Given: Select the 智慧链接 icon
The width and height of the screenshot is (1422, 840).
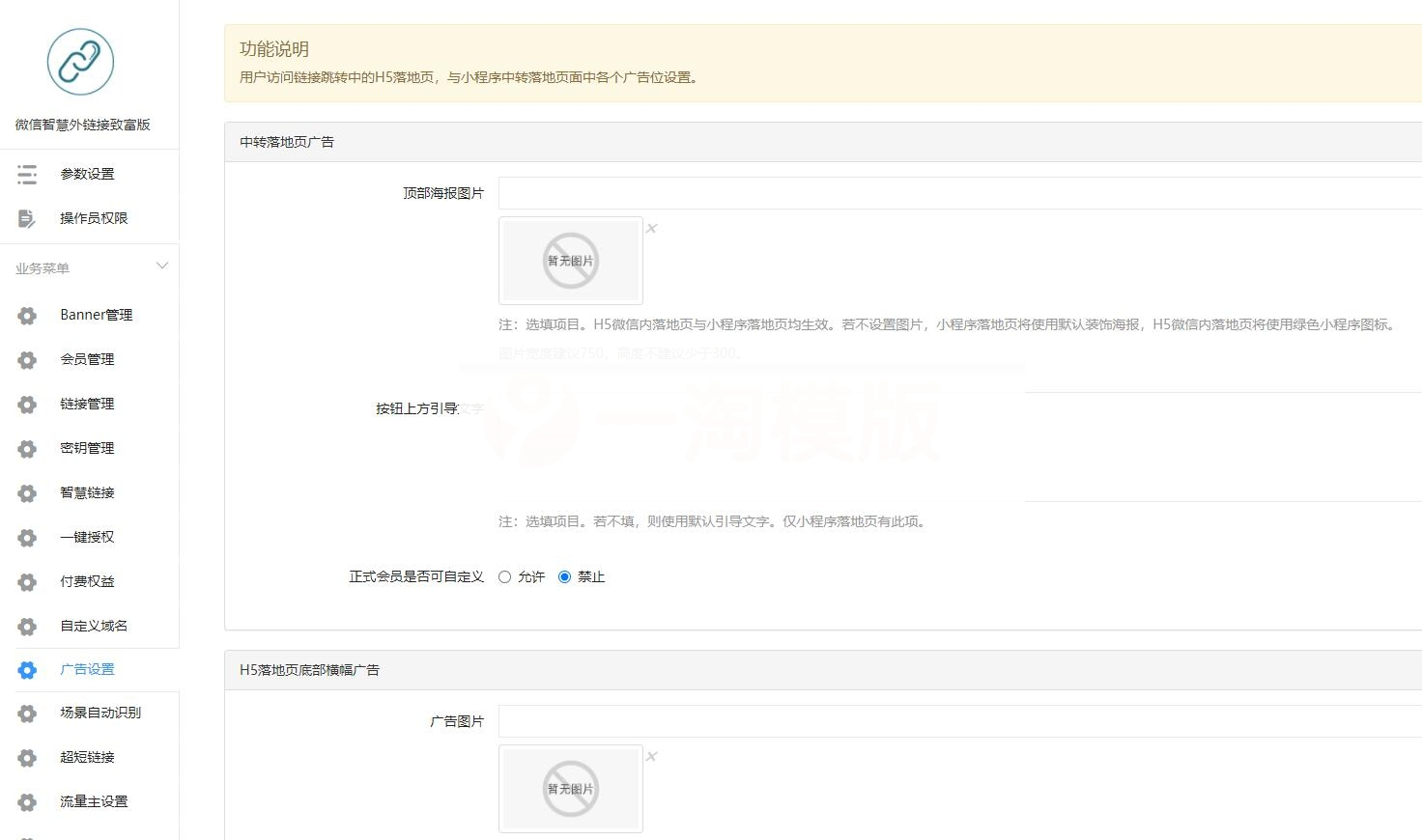Looking at the screenshot, I should pos(26,492).
